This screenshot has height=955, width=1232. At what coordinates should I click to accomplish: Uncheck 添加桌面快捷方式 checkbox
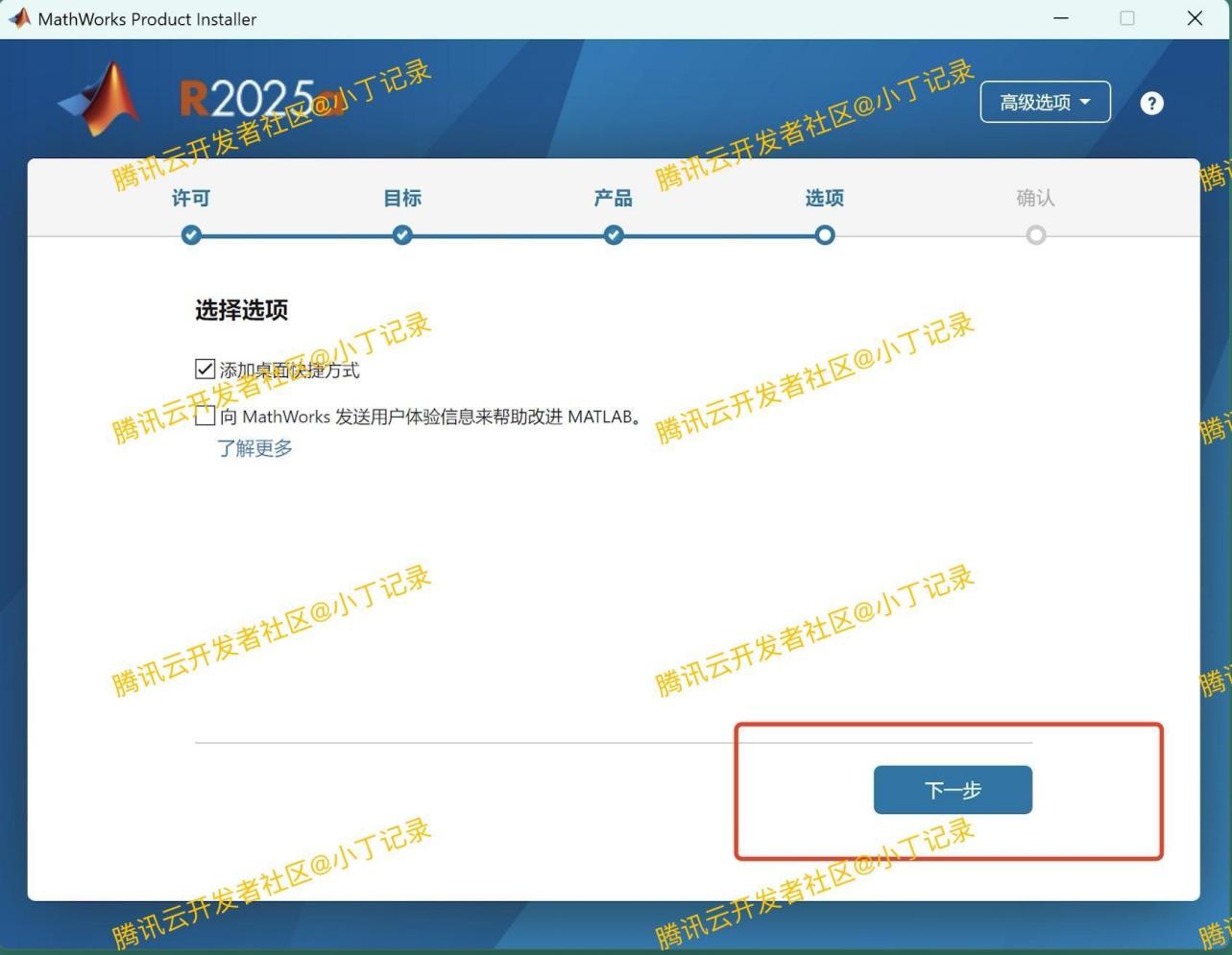point(205,370)
